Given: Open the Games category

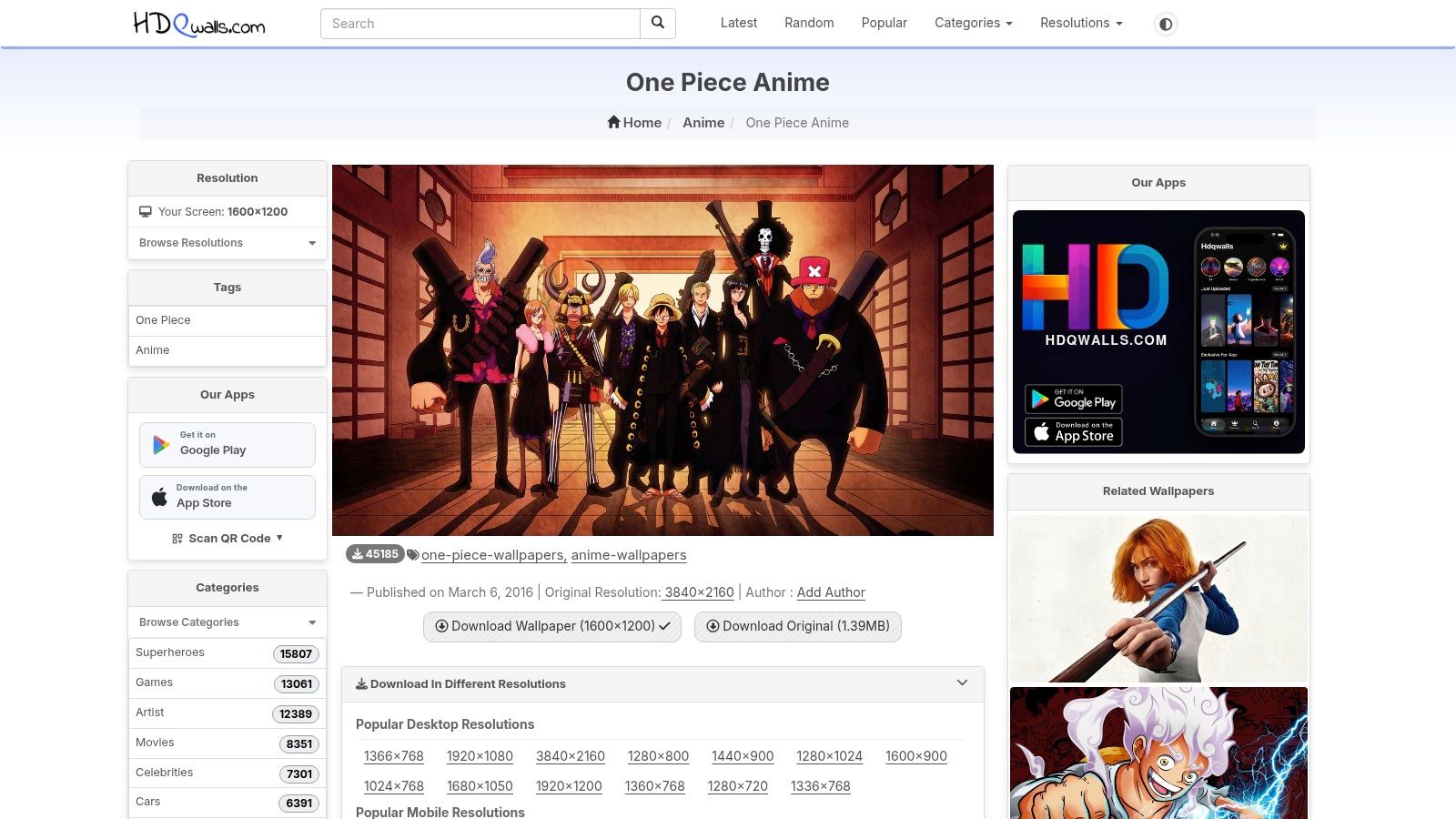Looking at the screenshot, I should 227,683.
